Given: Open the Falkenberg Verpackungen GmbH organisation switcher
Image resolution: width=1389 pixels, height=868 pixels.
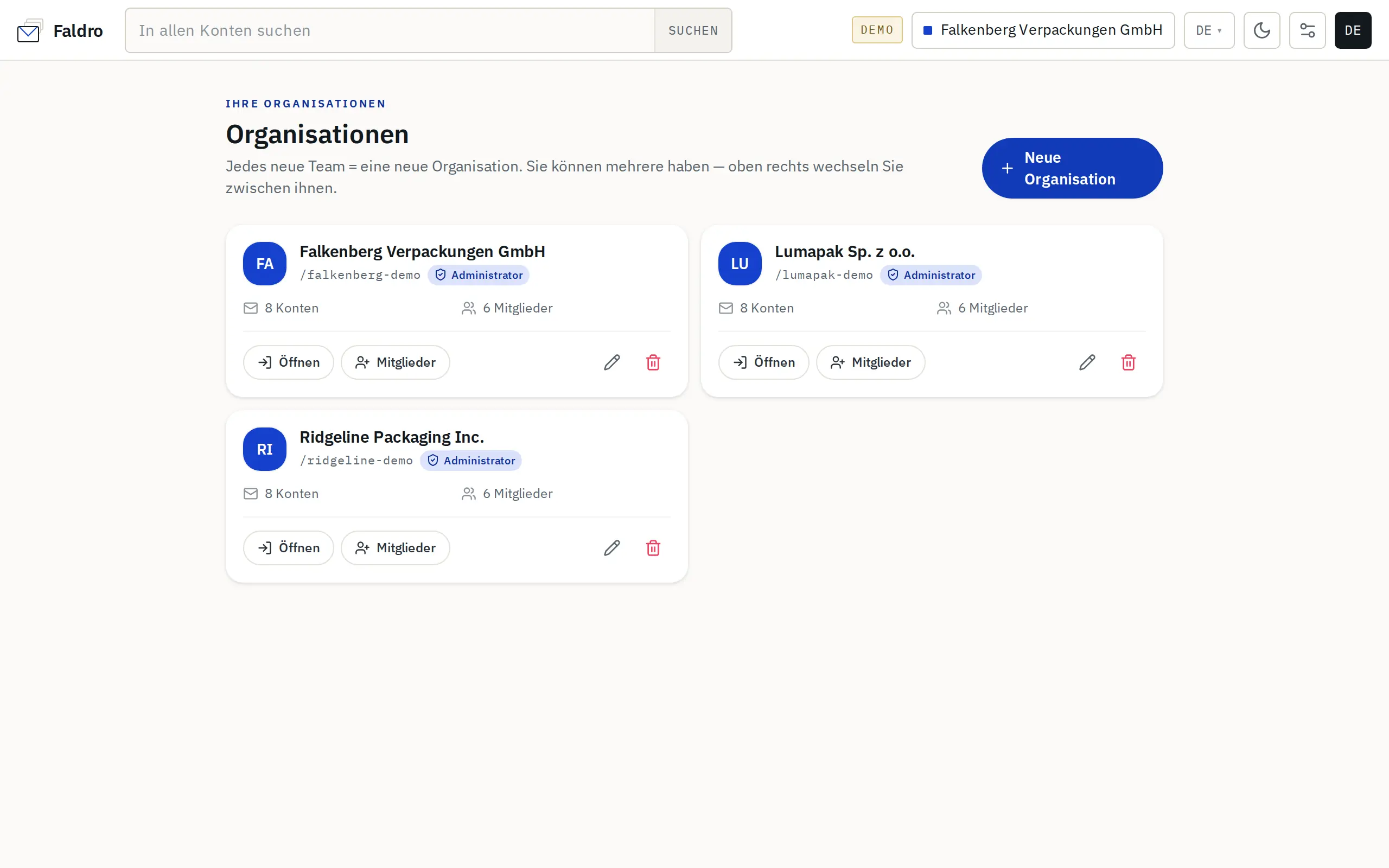Looking at the screenshot, I should coord(1043,30).
